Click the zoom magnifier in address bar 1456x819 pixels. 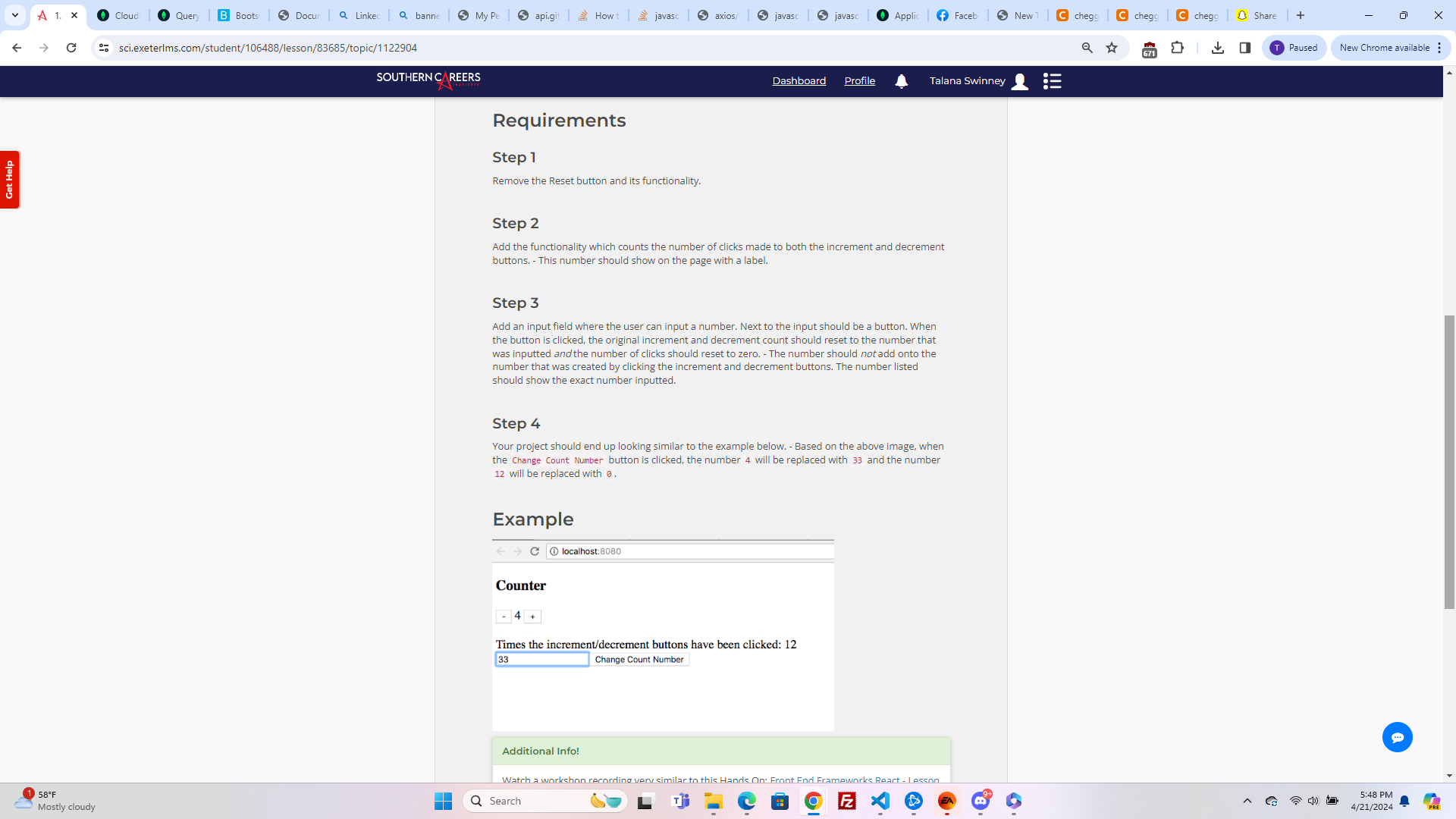coord(1087,48)
